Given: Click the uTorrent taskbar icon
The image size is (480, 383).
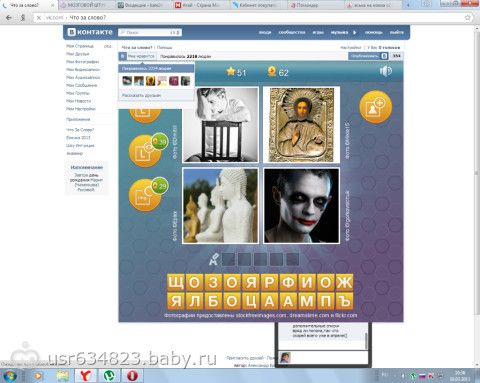Looking at the screenshot, I should pos(109,376).
